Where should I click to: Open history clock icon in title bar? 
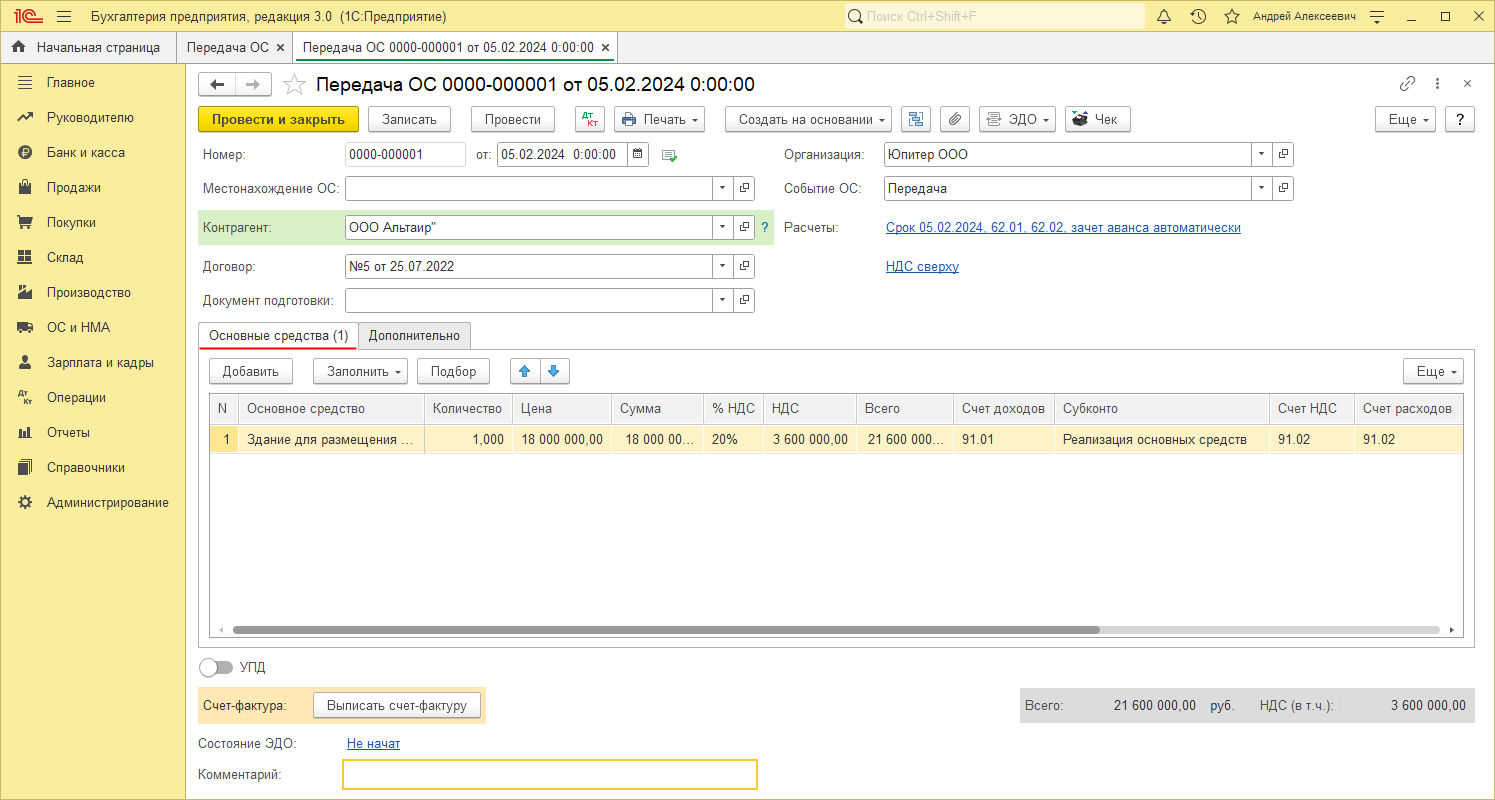click(1198, 17)
